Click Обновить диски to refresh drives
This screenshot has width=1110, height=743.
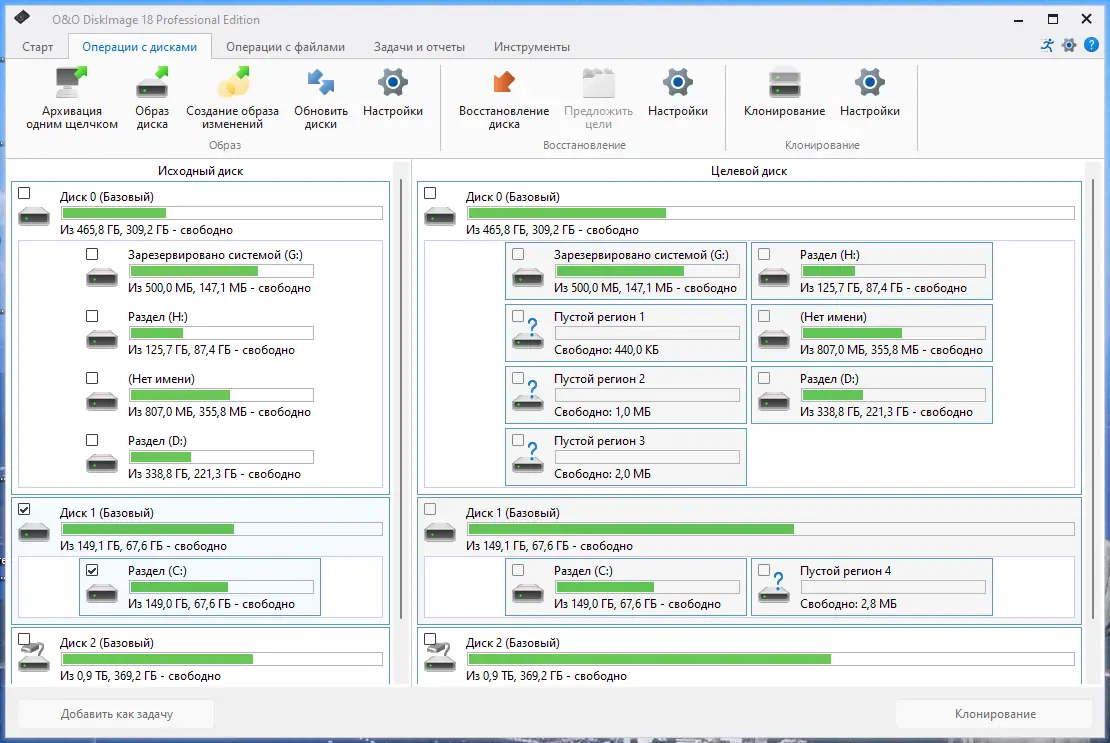point(321,83)
